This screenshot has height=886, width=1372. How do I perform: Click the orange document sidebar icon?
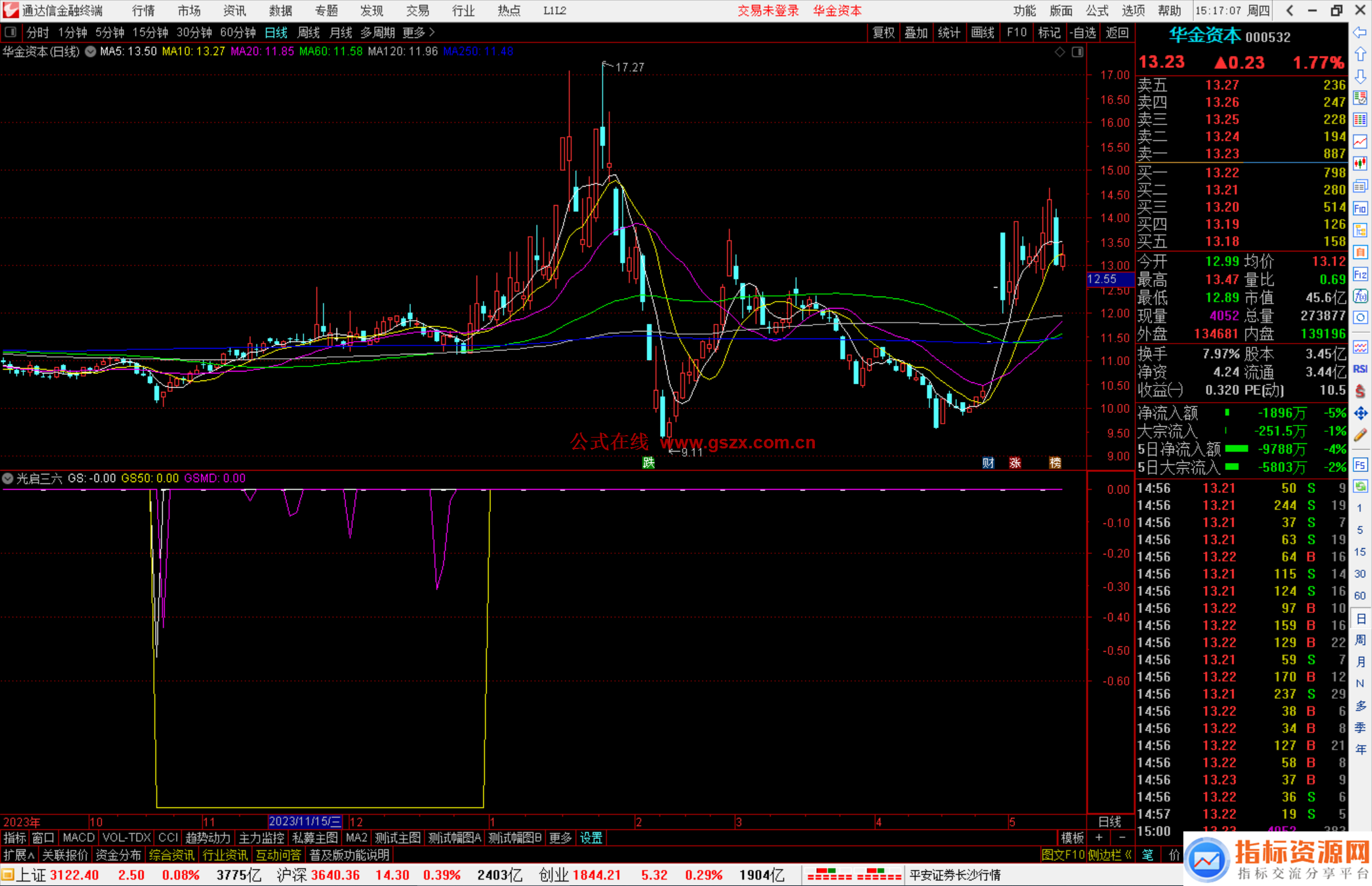click(1360, 252)
